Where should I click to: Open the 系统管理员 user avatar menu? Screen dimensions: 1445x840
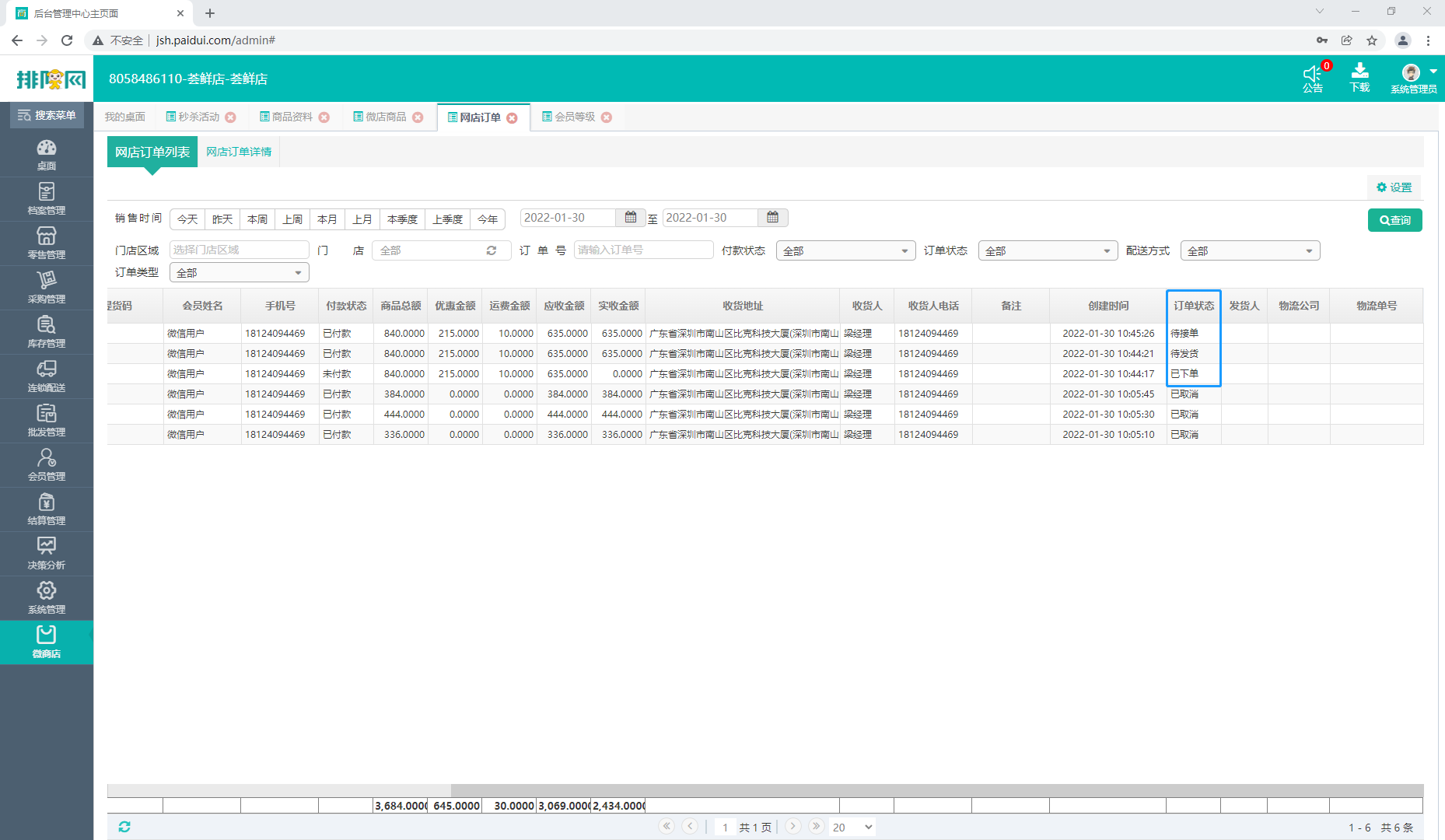coord(1414,79)
